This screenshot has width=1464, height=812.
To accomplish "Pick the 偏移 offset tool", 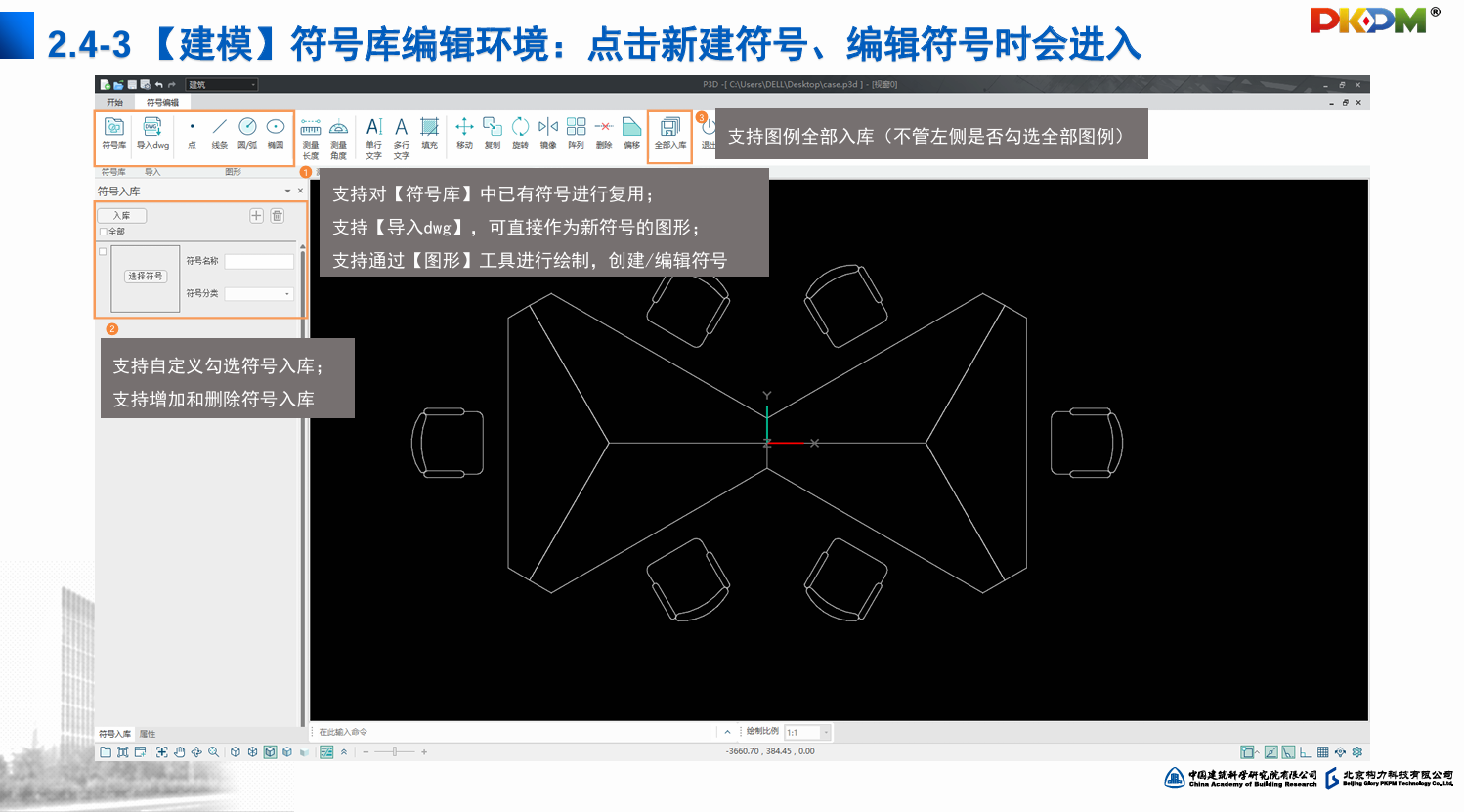I will pyautogui.click(x=632, y=133).
